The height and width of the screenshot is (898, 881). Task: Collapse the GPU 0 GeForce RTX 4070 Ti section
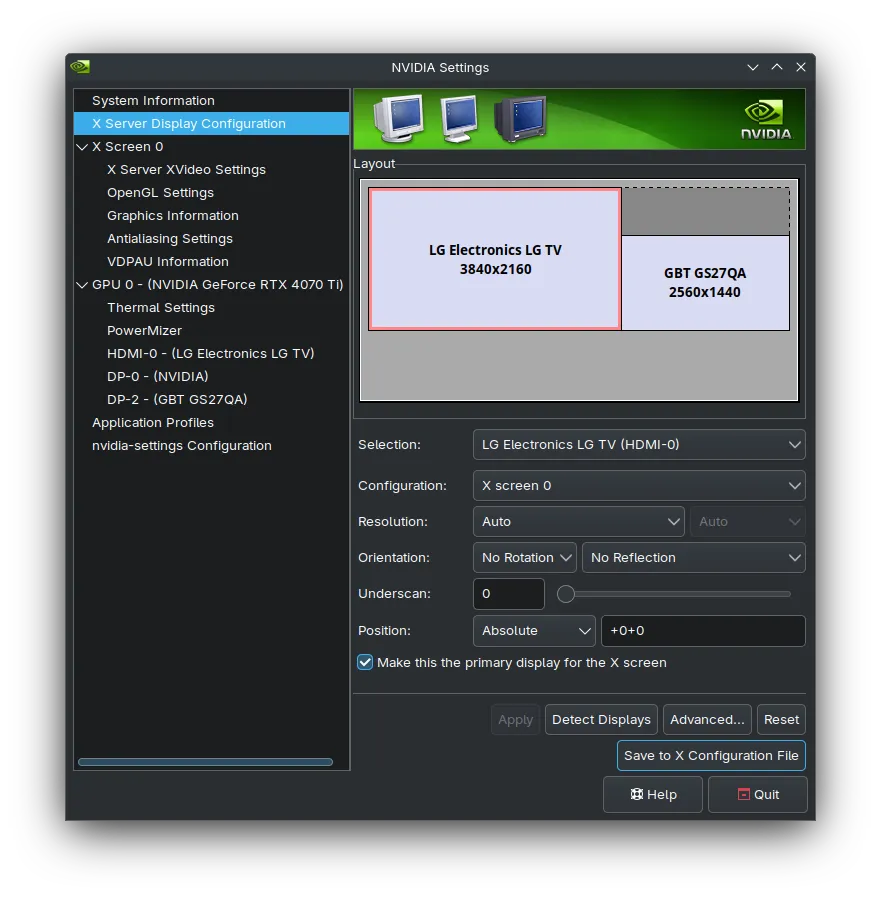click(82, 284)
